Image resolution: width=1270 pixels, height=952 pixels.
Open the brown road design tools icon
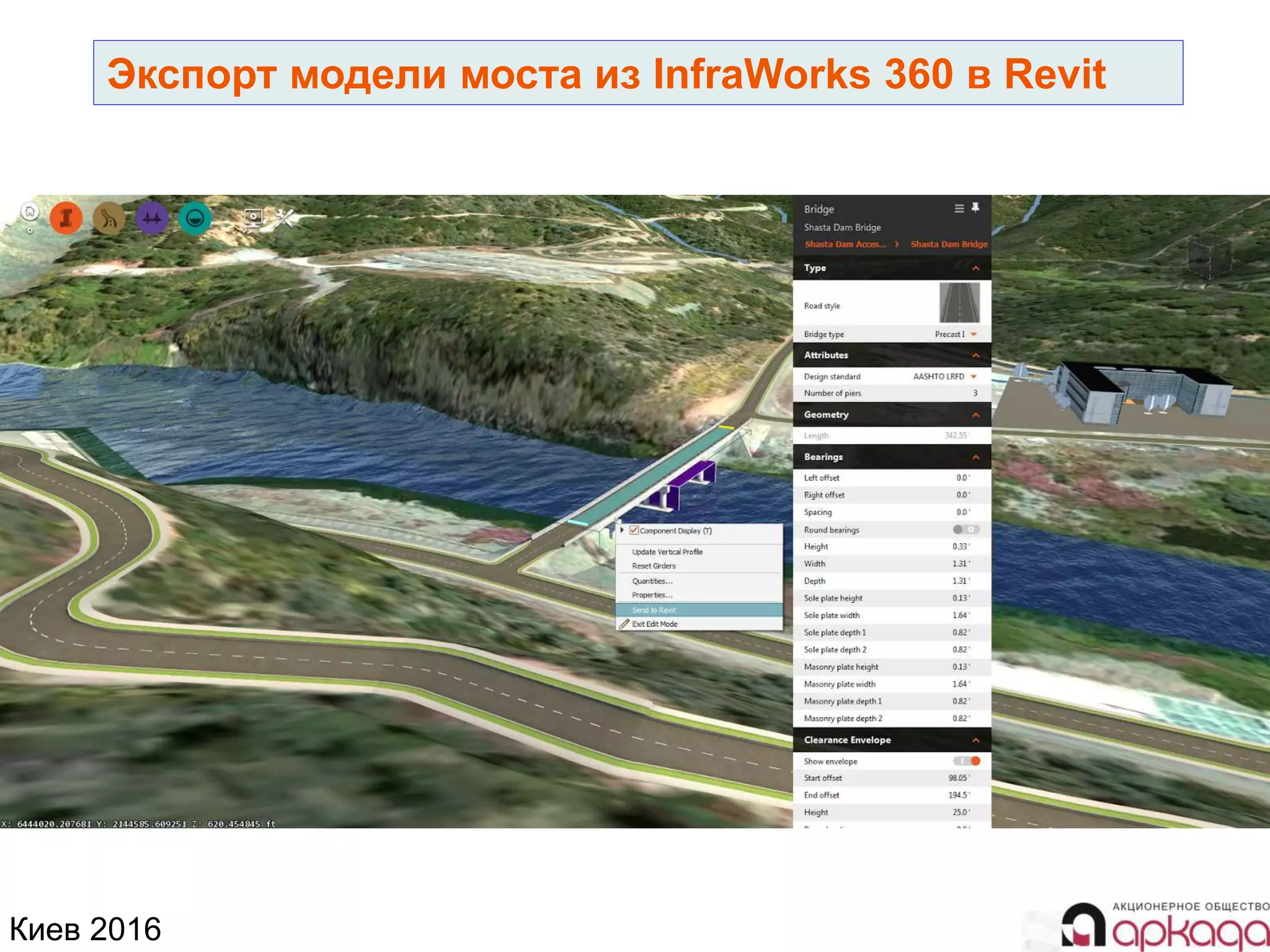point(109,218)
